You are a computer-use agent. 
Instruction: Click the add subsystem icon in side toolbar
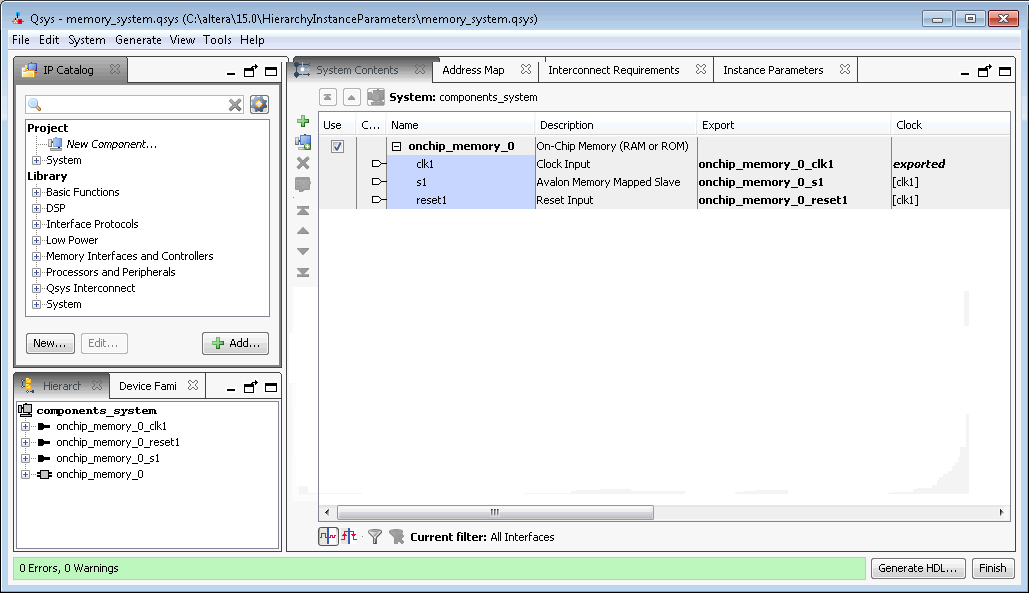[x=303, y=142]
